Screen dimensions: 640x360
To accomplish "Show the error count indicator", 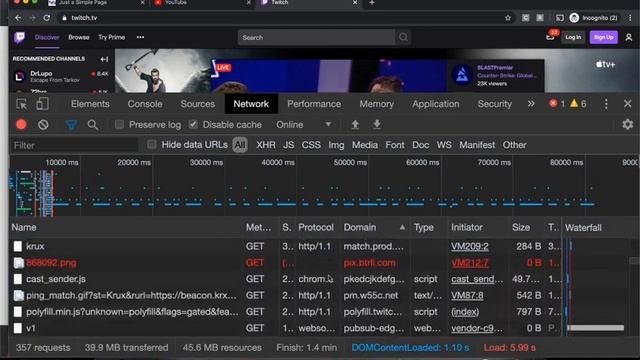I will pyautogui.click(x=557, y=104).
